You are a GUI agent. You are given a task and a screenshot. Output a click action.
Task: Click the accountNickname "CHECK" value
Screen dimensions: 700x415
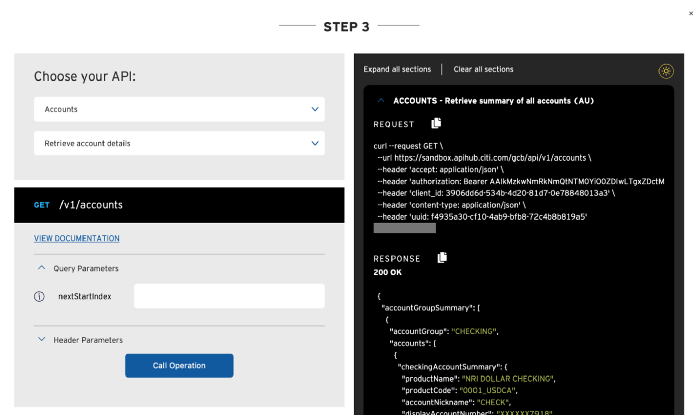(493, 403)
